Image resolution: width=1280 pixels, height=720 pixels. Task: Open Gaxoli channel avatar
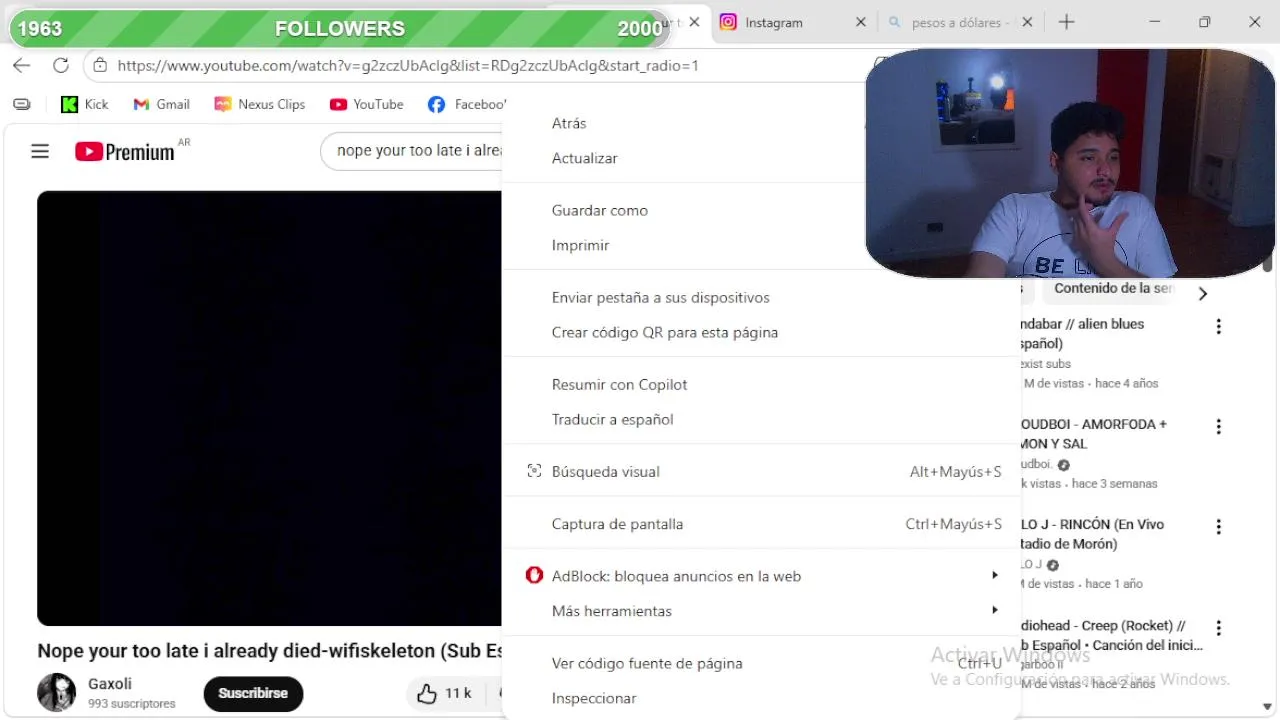click(x=56, y=692)
